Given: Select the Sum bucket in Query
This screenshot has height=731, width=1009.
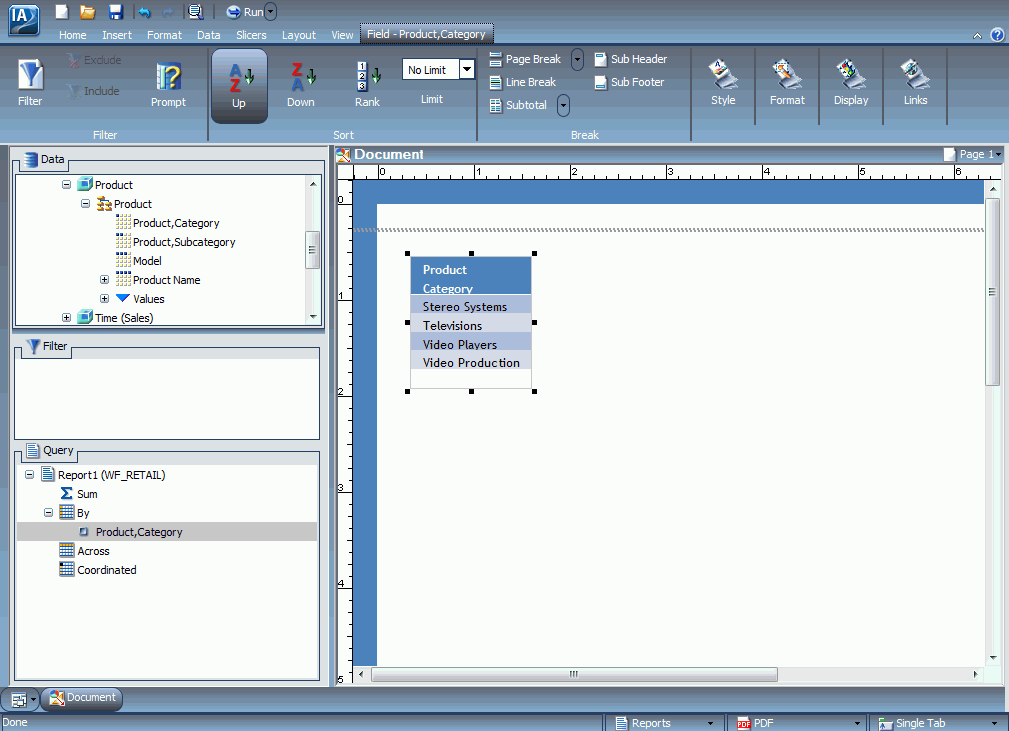Looking at the screenshot, I should click(87, 494).
